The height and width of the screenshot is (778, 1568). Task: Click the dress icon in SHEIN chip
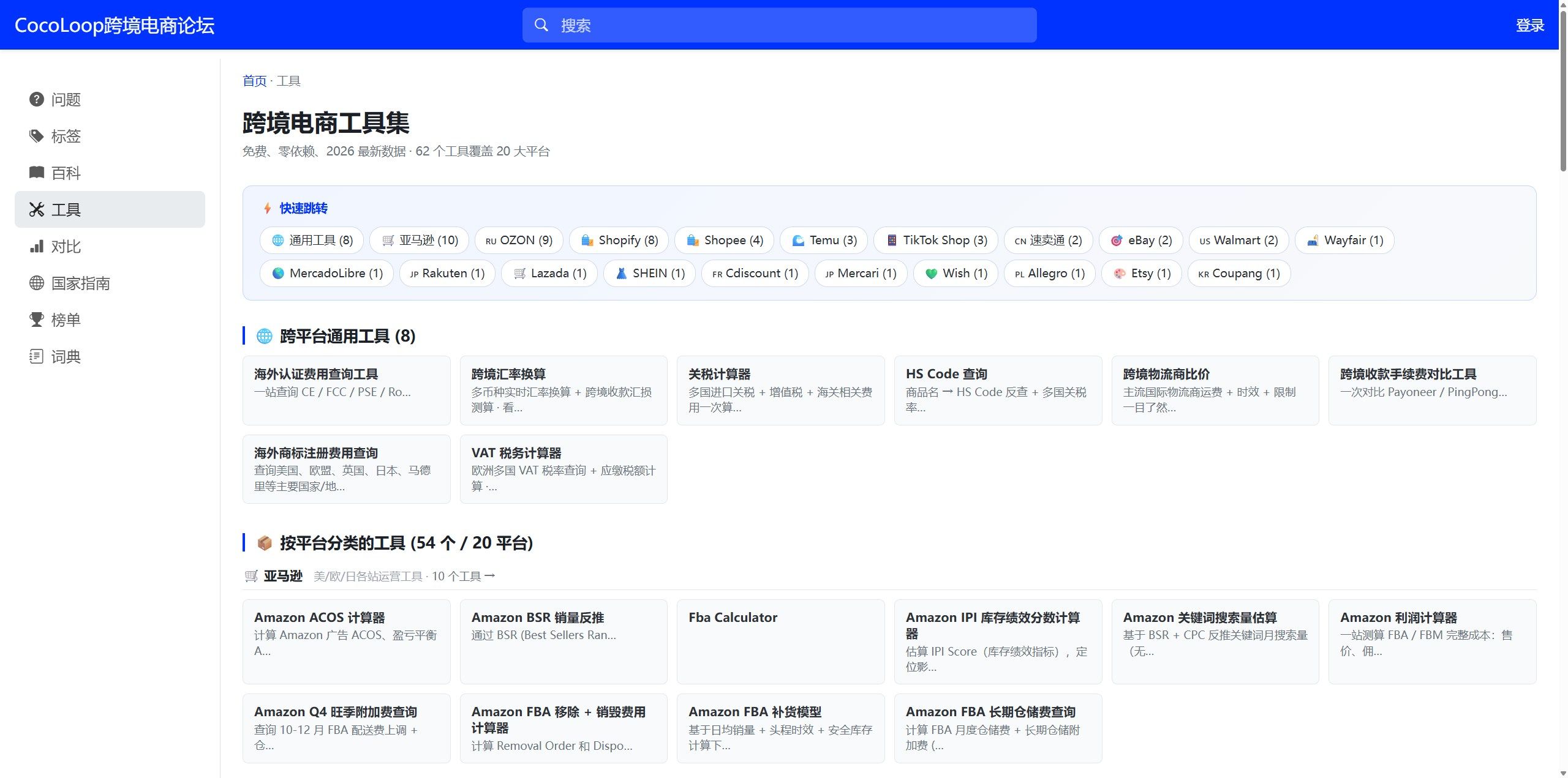click(621, 274)
